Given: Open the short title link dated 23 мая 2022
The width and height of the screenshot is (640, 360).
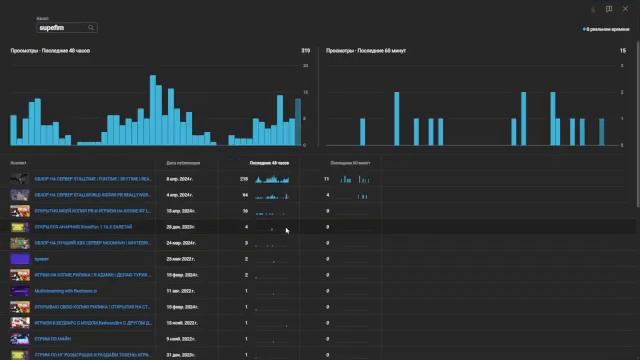Looking at the screenshot, I should point(41,259).
